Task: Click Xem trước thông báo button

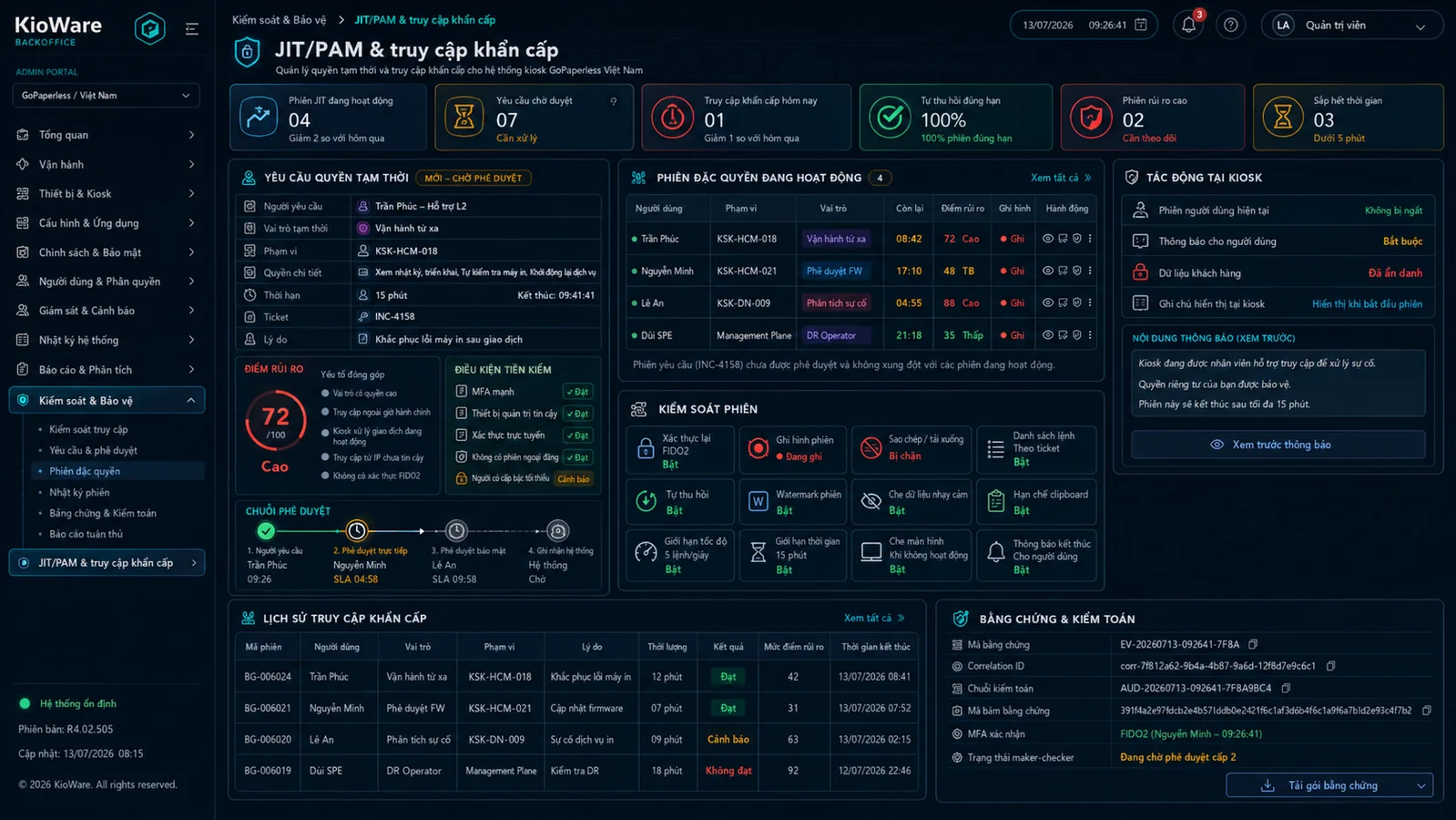Action: pyautogui.click(x=1278, y=445)
